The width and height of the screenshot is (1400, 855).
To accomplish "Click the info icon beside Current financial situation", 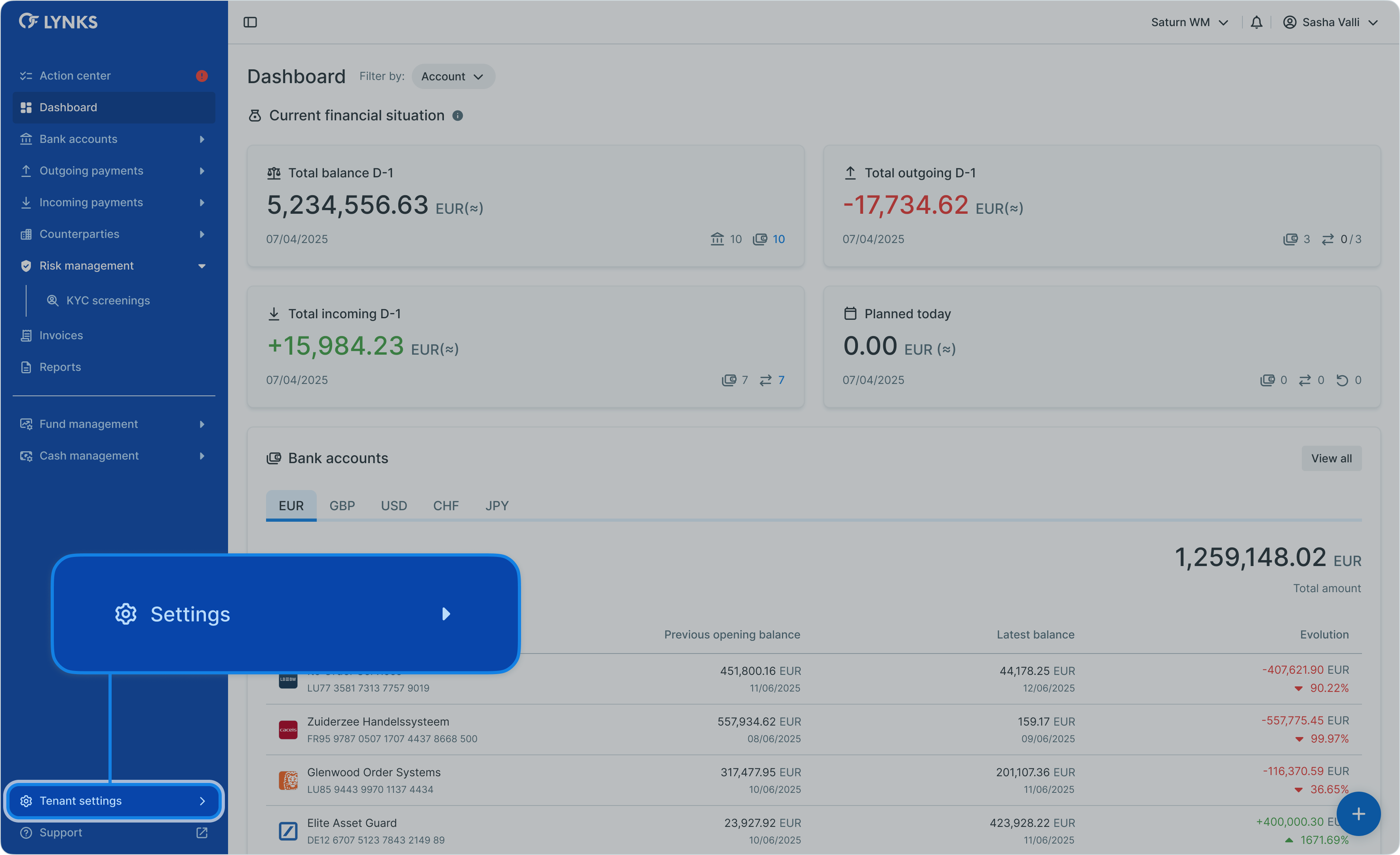I will (x=457, y=116).
